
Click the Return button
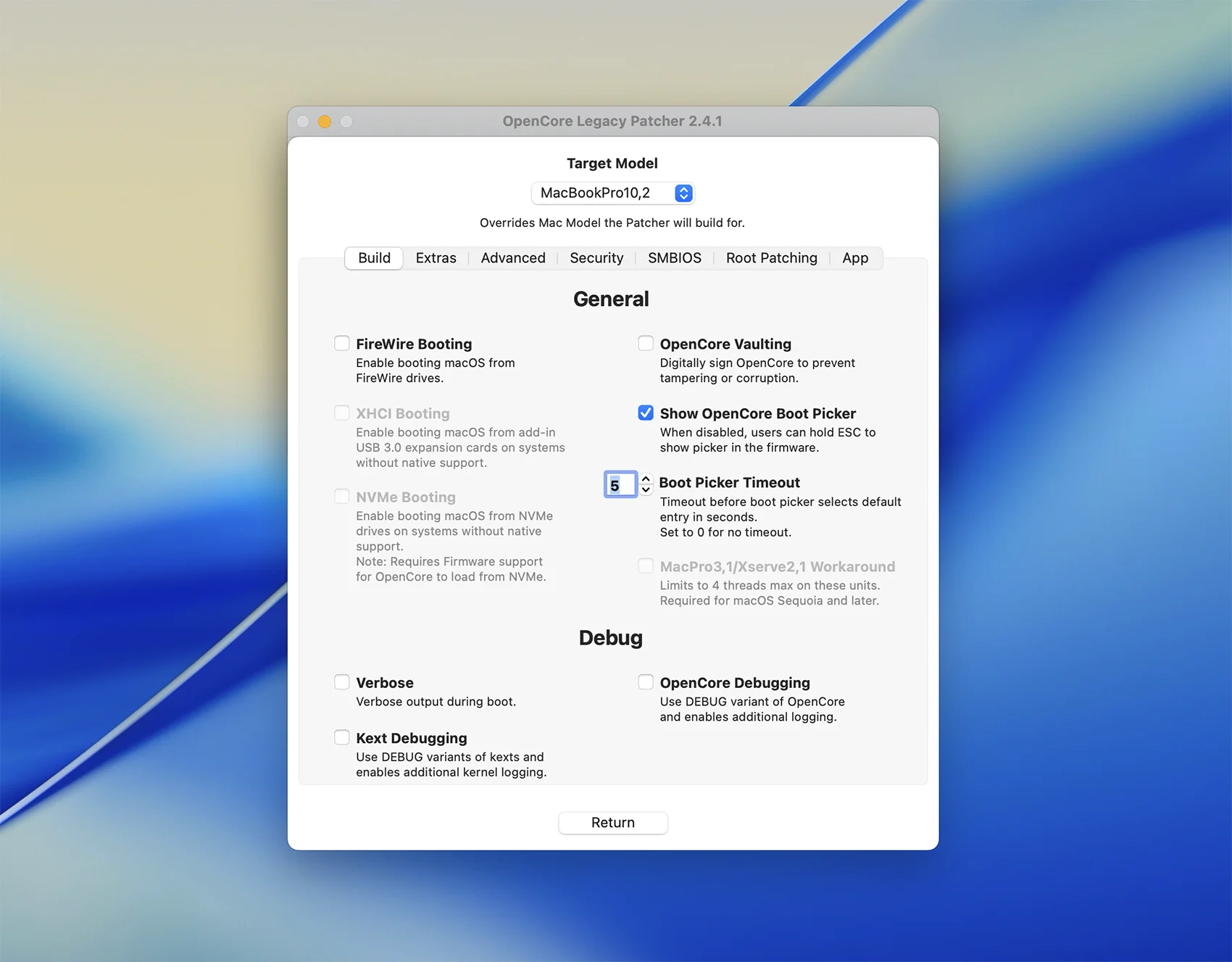(x=612, y=823)
